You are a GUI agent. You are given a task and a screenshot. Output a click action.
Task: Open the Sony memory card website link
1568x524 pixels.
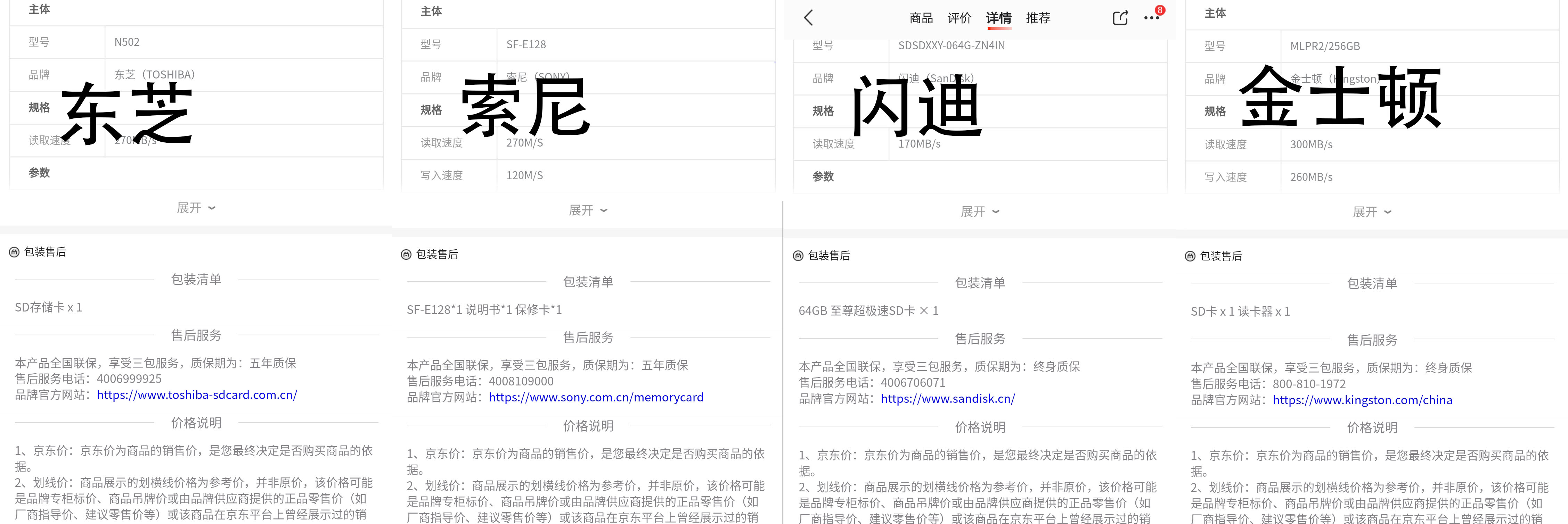[x=596, y=397]
